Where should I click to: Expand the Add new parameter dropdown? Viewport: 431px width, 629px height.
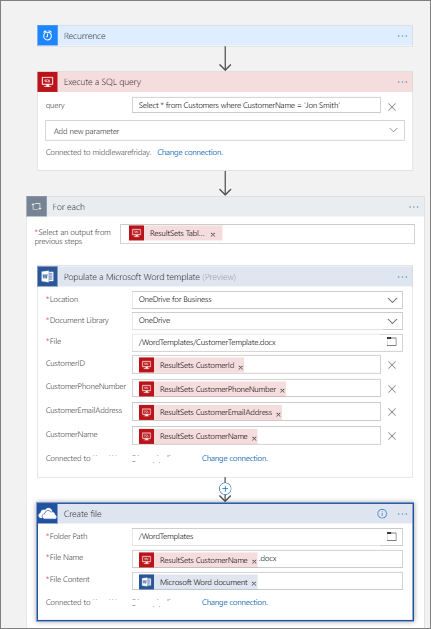point(393,130)
